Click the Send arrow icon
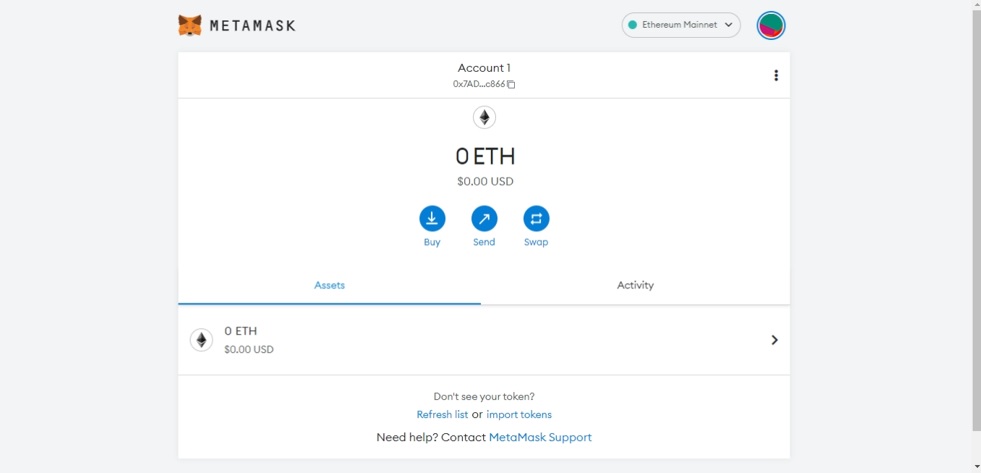 coord(484,219)
